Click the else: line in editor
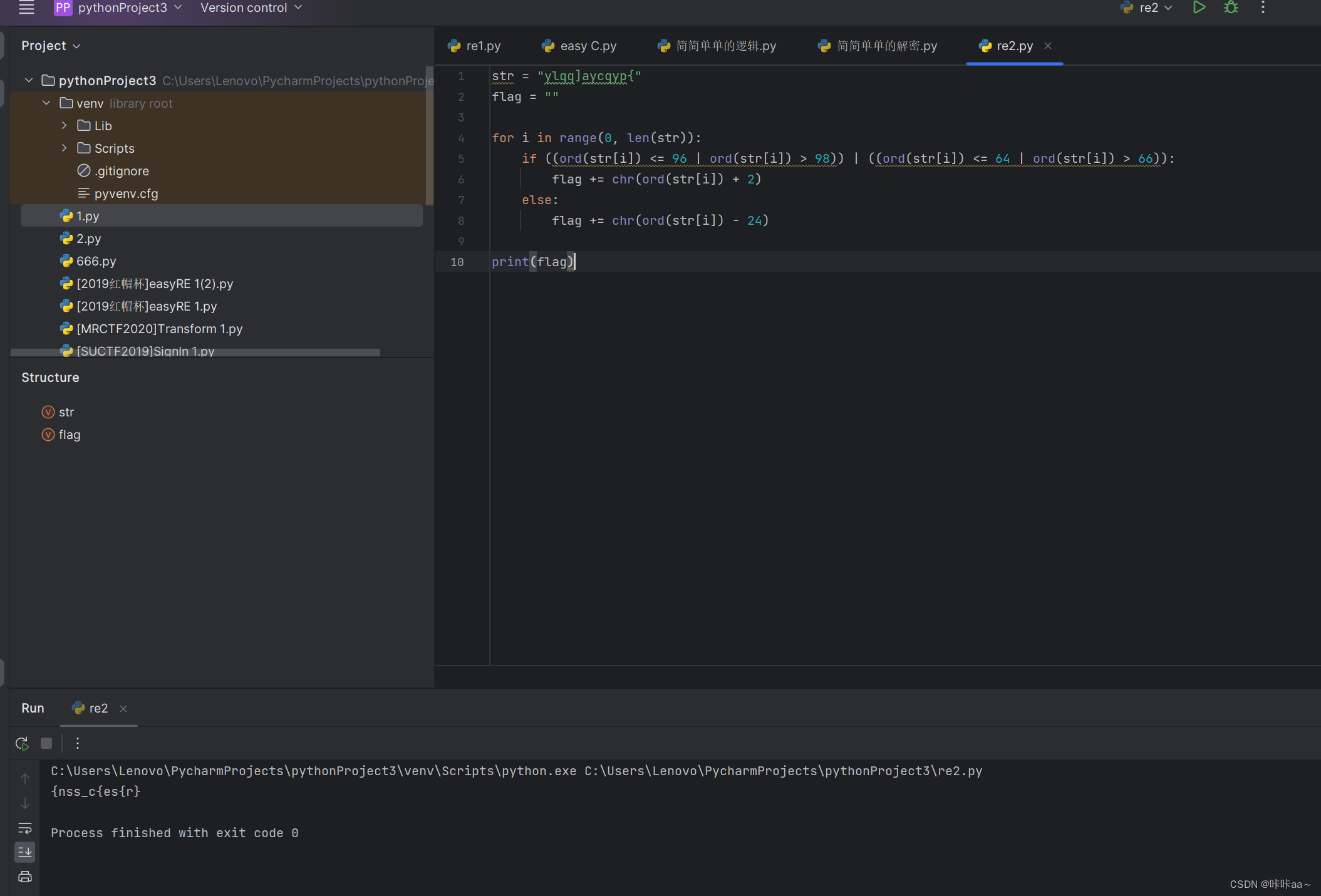This screenshot has width=1321, height=896. 540,200
